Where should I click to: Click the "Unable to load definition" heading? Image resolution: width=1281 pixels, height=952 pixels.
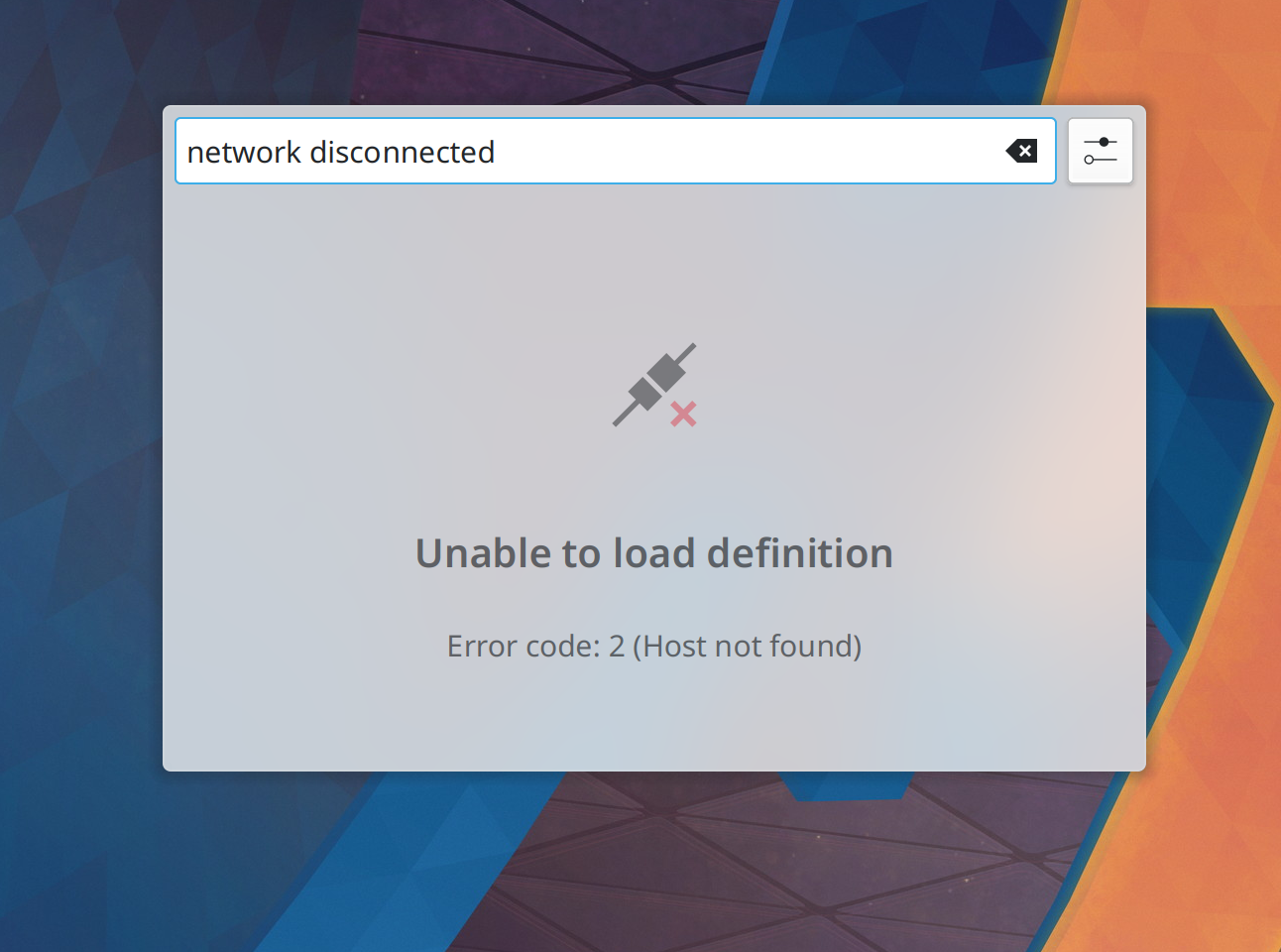coord(654,553)
